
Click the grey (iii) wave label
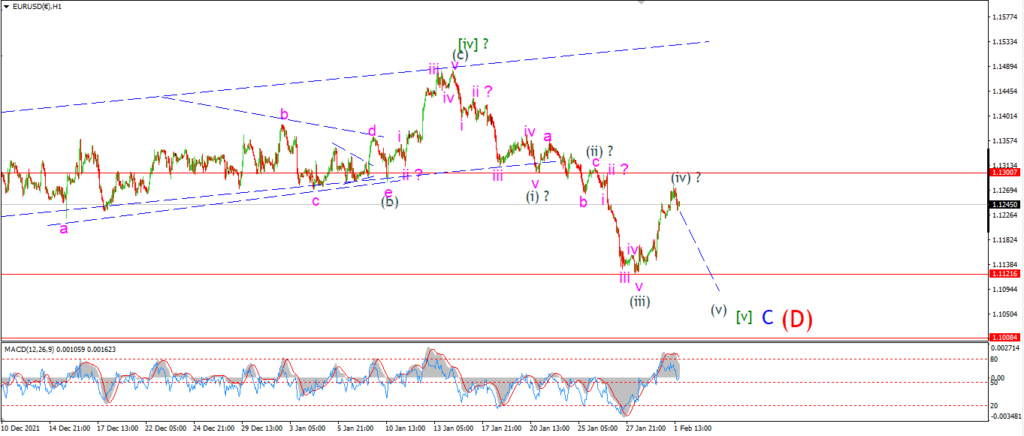pos(639,301)
